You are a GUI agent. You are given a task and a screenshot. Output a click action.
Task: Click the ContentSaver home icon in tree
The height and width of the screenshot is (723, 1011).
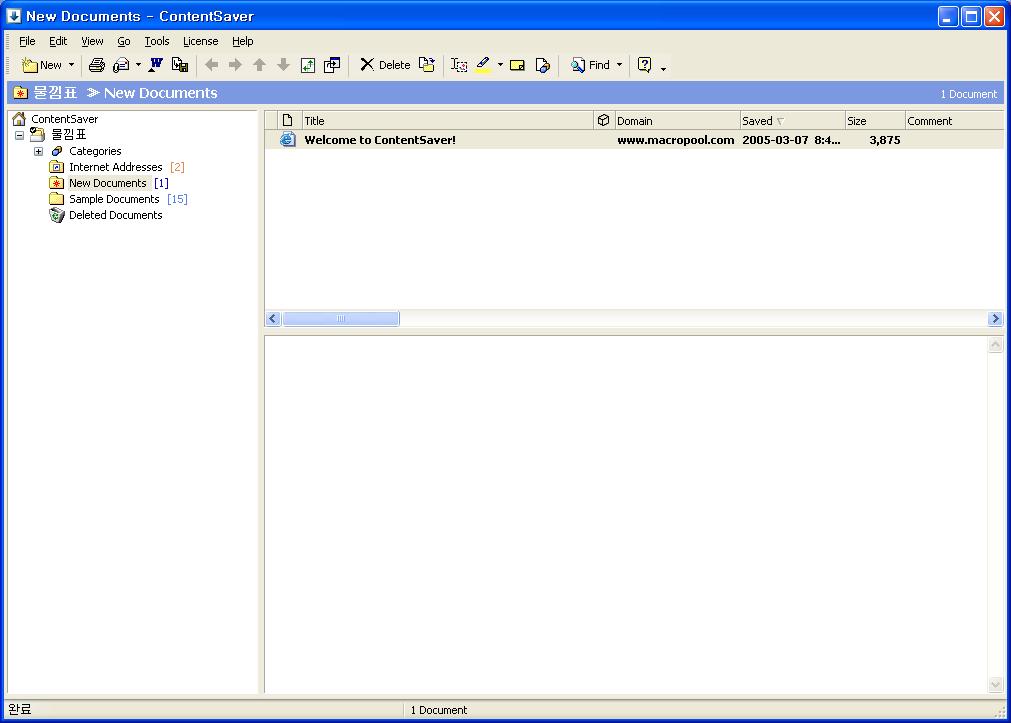tap(19, 119)
